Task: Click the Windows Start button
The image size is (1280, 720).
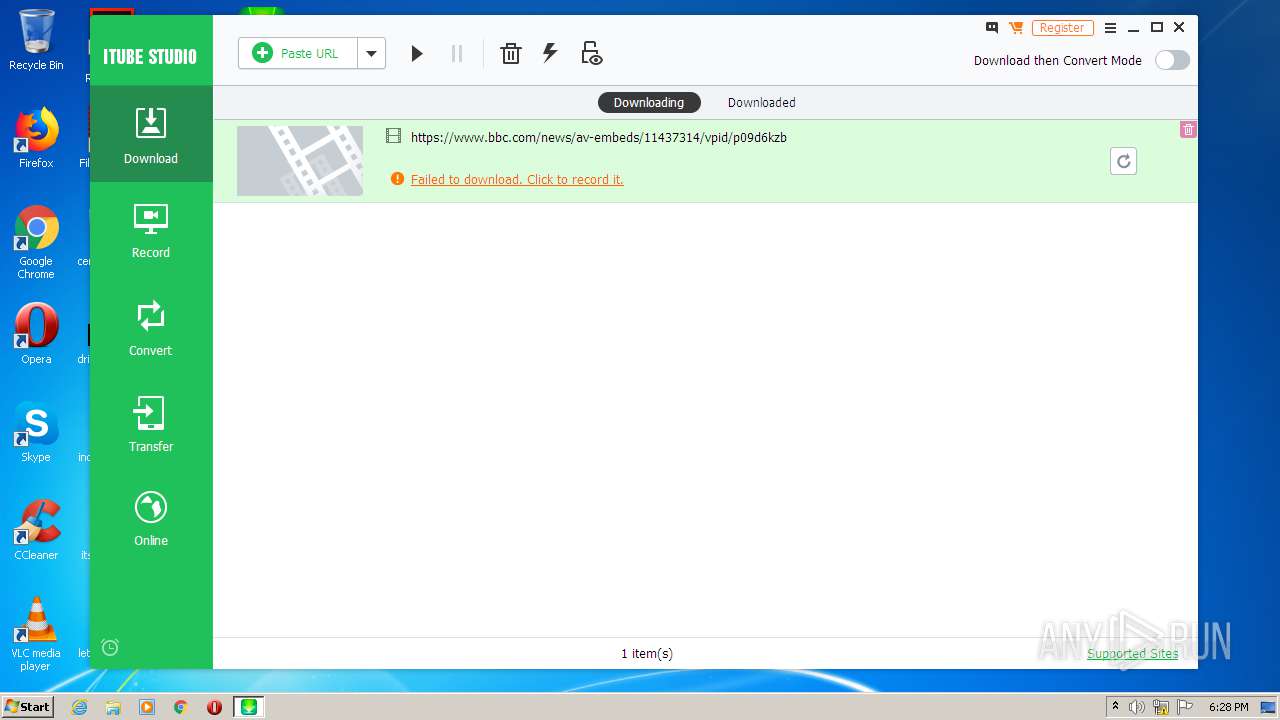Action: [x=27, y=706]
